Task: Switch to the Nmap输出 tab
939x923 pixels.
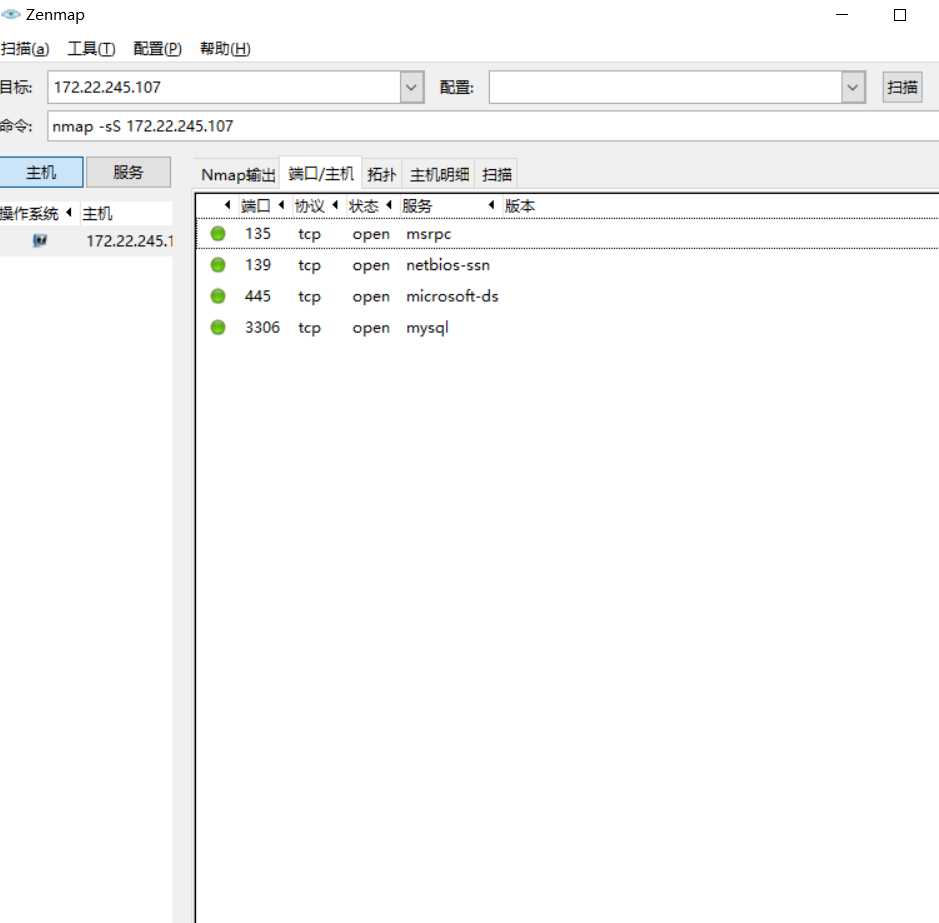Action: point(238,175)
